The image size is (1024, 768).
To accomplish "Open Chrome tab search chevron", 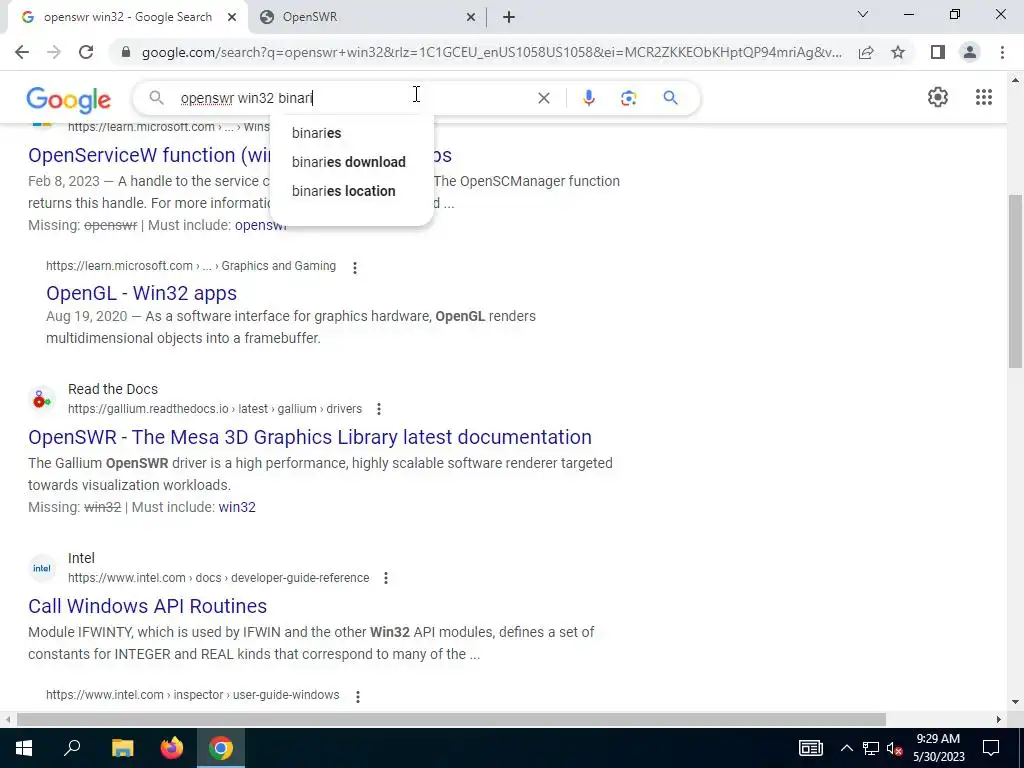I will [863, 14].
